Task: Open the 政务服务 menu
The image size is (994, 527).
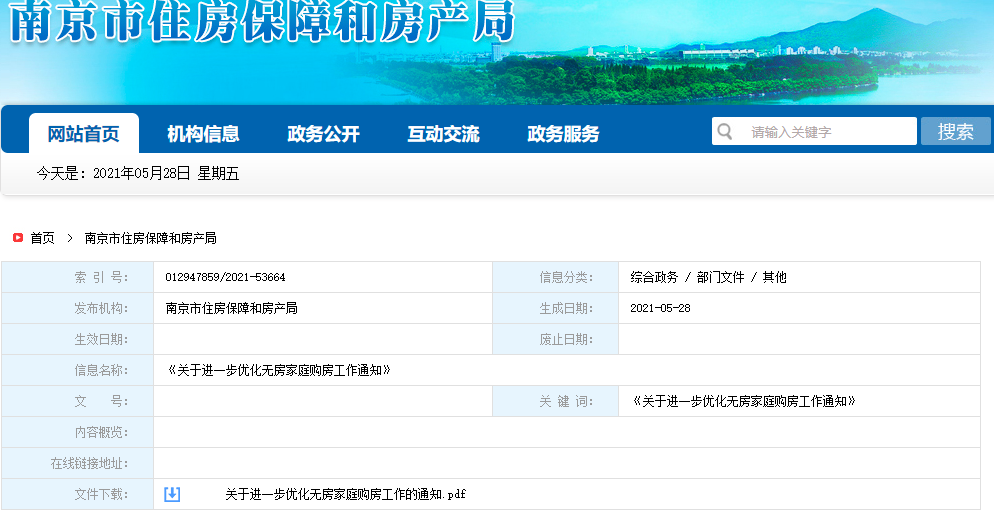Action: [563, 134]
